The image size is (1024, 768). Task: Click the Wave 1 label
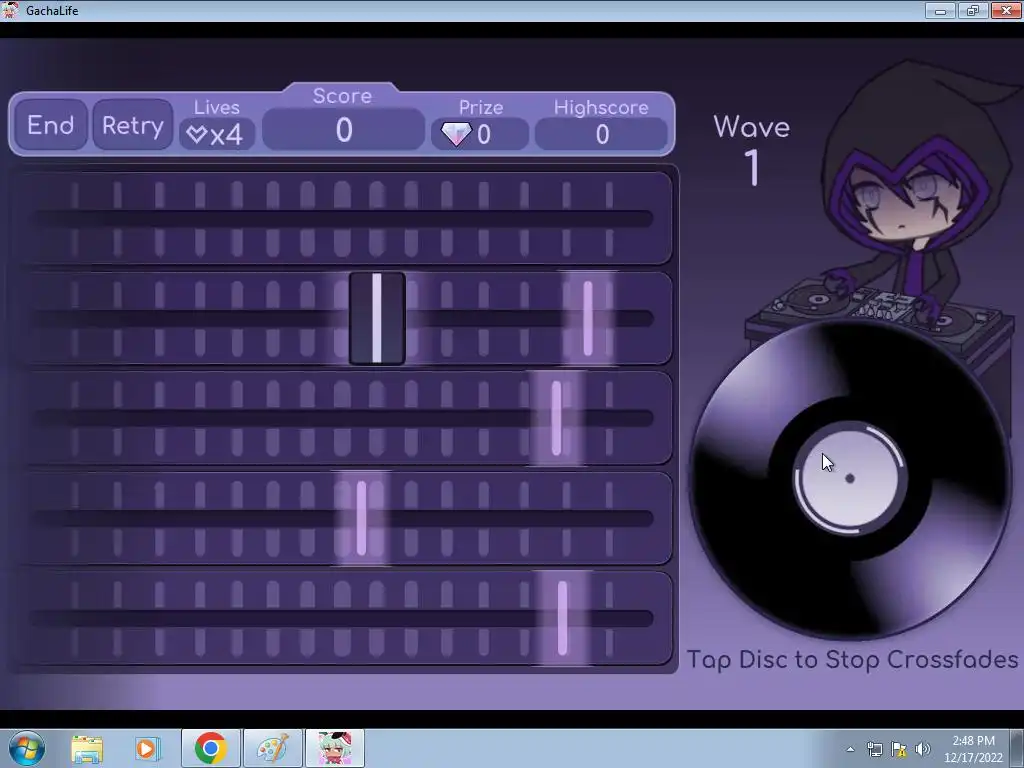point(752,149)
